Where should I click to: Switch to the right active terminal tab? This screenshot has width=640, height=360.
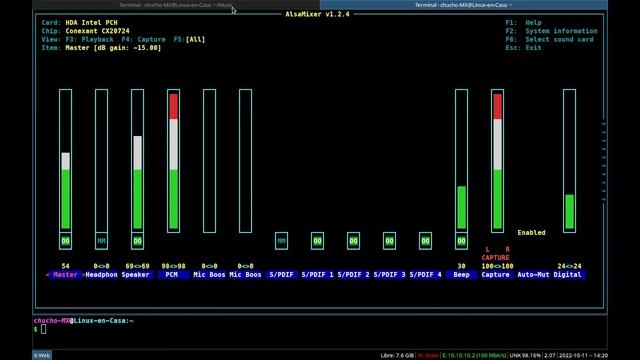(464, 5)
